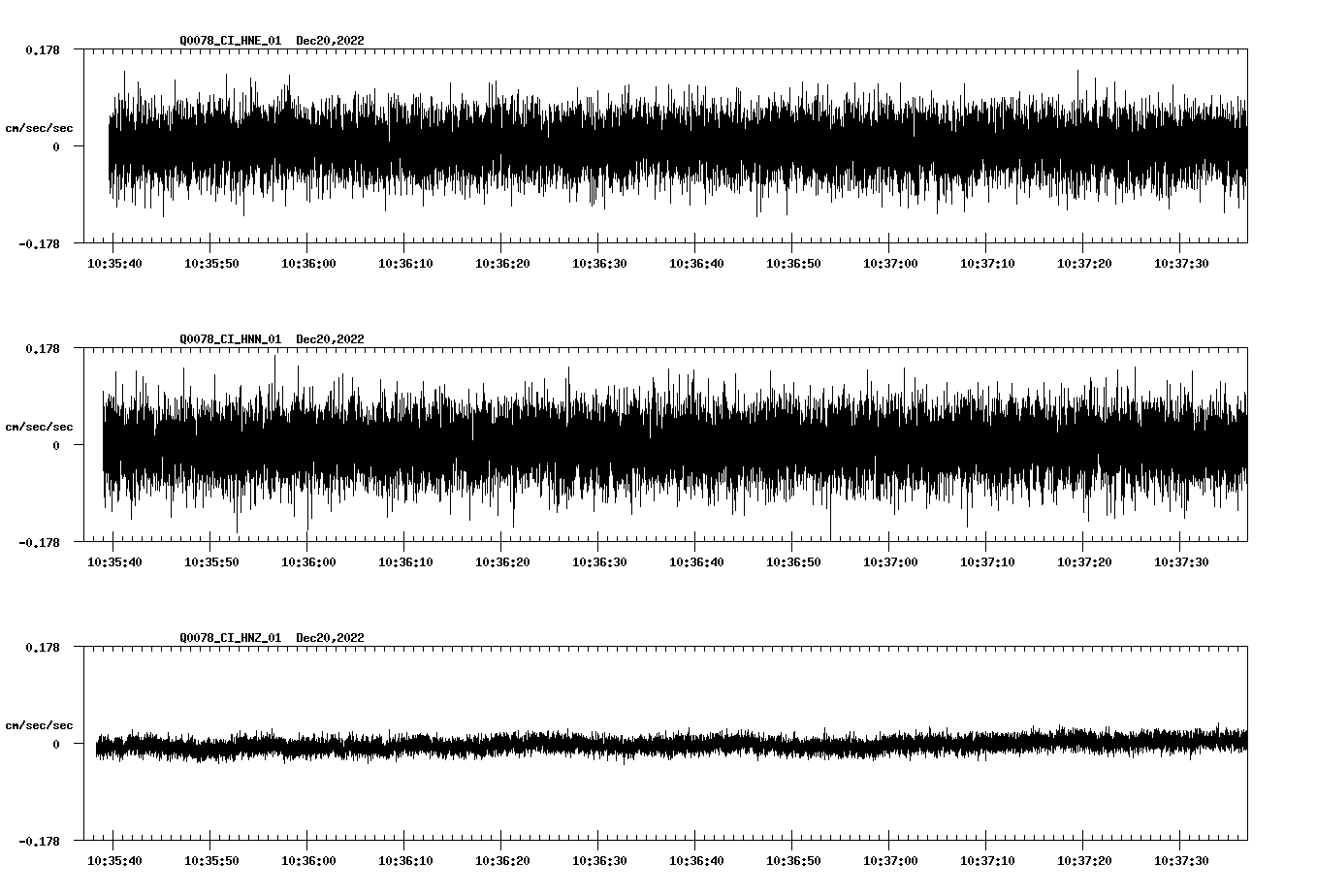Click the cm/sec/sec unit label on HNN plot
1317x896 pixels.
click(39, 427)
